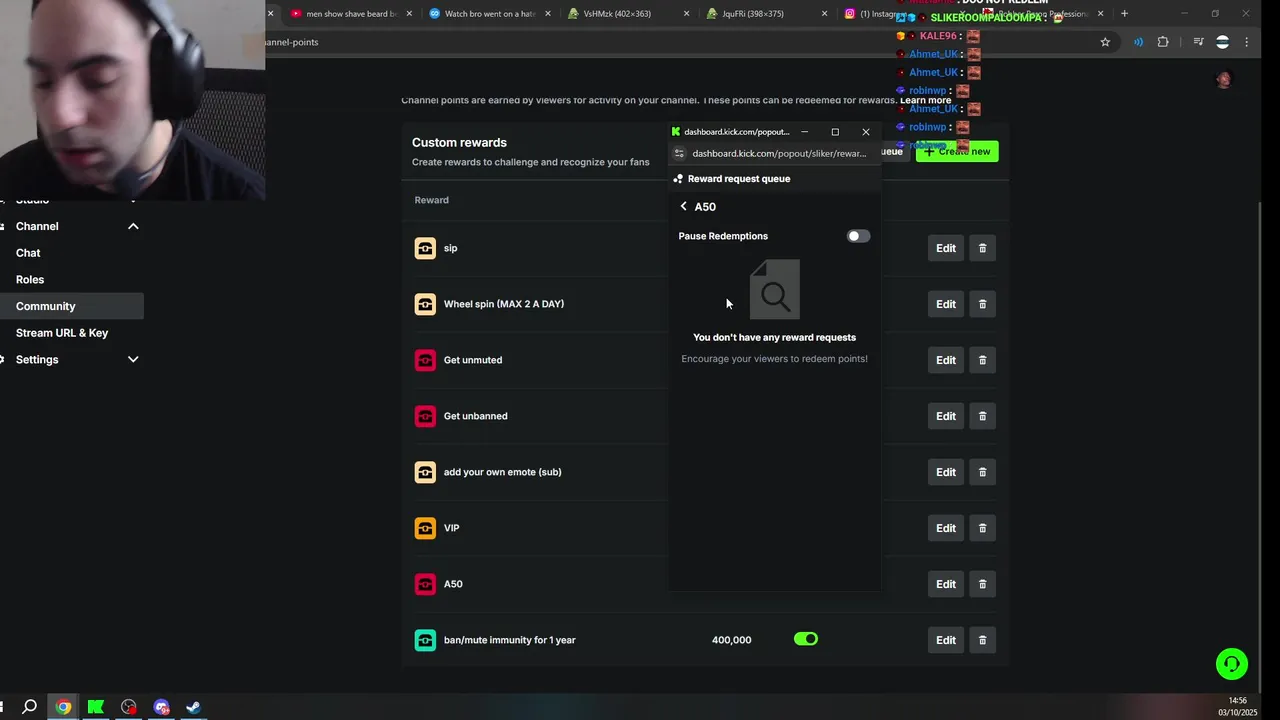Delete the Get unbanned reward

tap(982, 416)
